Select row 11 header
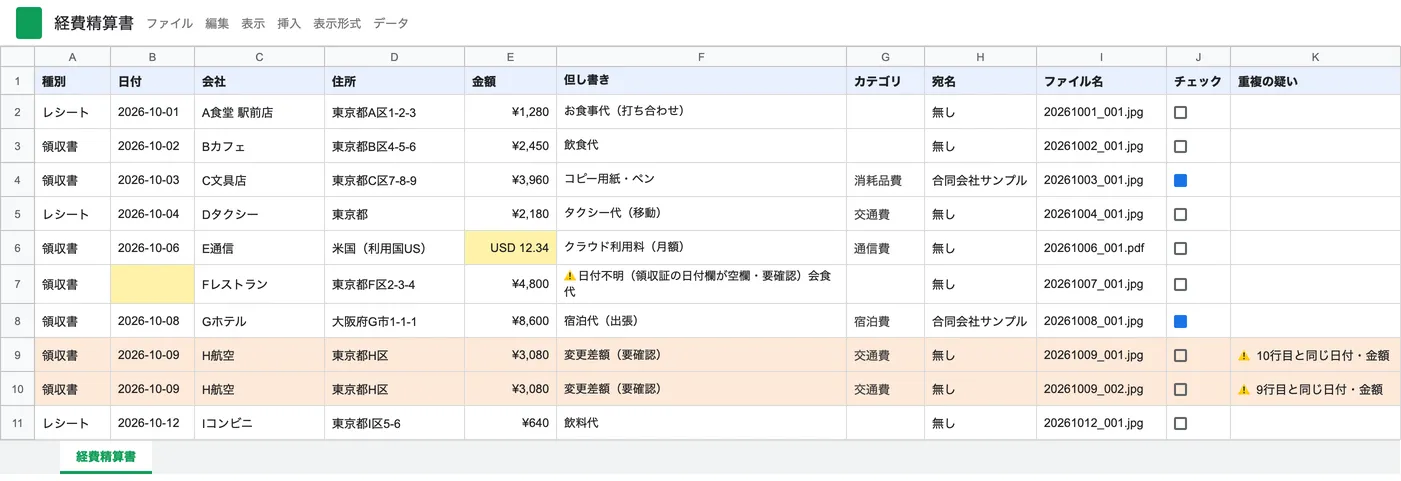Screen dimensions: 1401x481 coord(17,423)
